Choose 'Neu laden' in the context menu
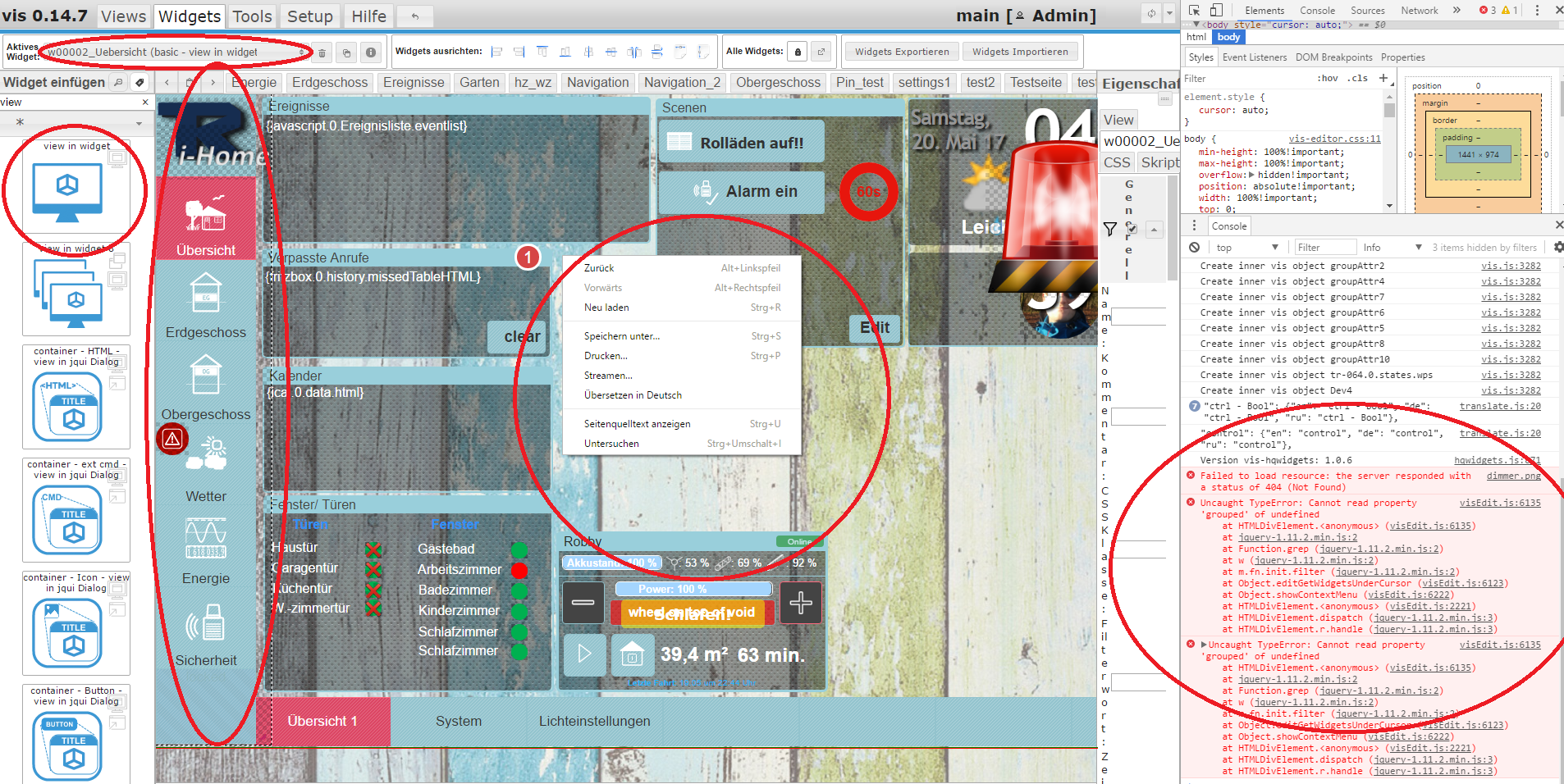The height and width of the screenshot is (784, 1564). pyautogui.click(x=606, y=308)
